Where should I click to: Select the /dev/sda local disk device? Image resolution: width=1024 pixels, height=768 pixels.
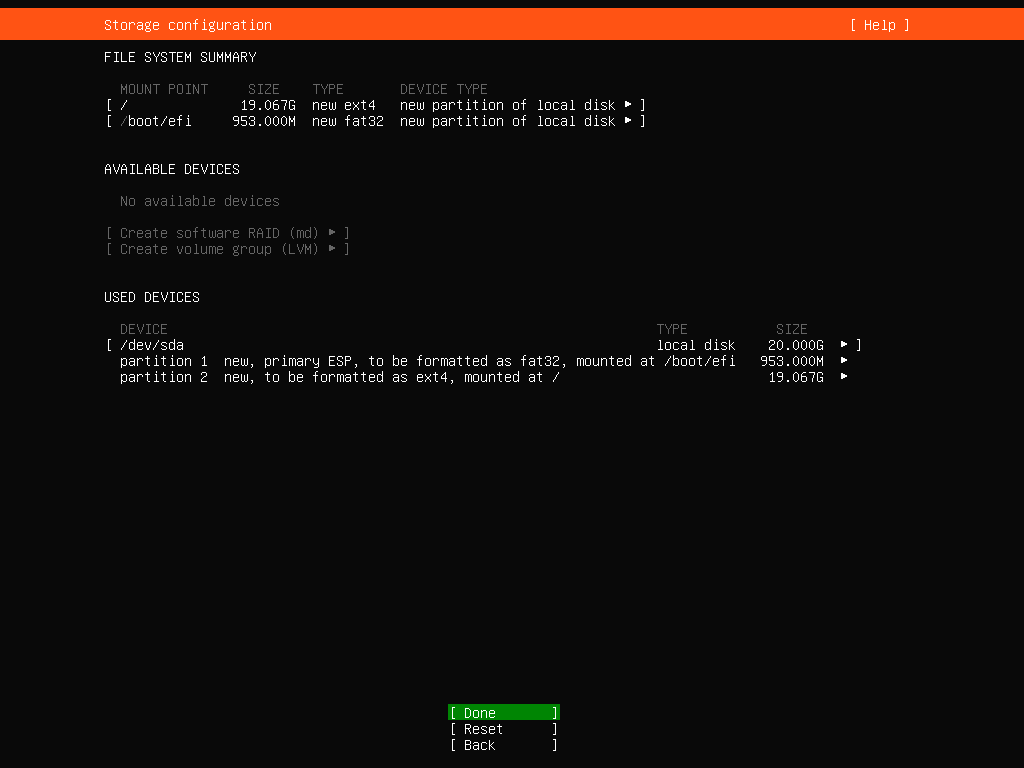pos(152,345)
